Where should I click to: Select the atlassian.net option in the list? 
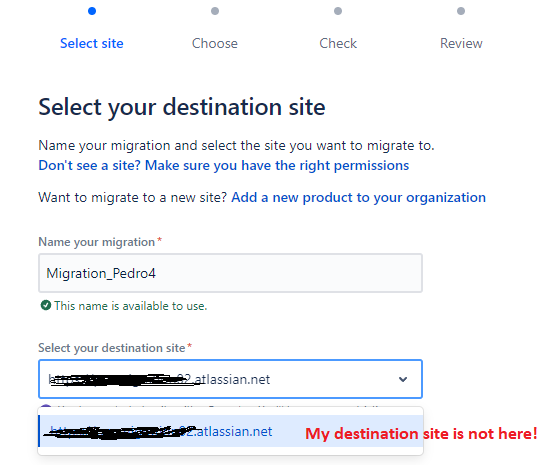click(230, 431)
